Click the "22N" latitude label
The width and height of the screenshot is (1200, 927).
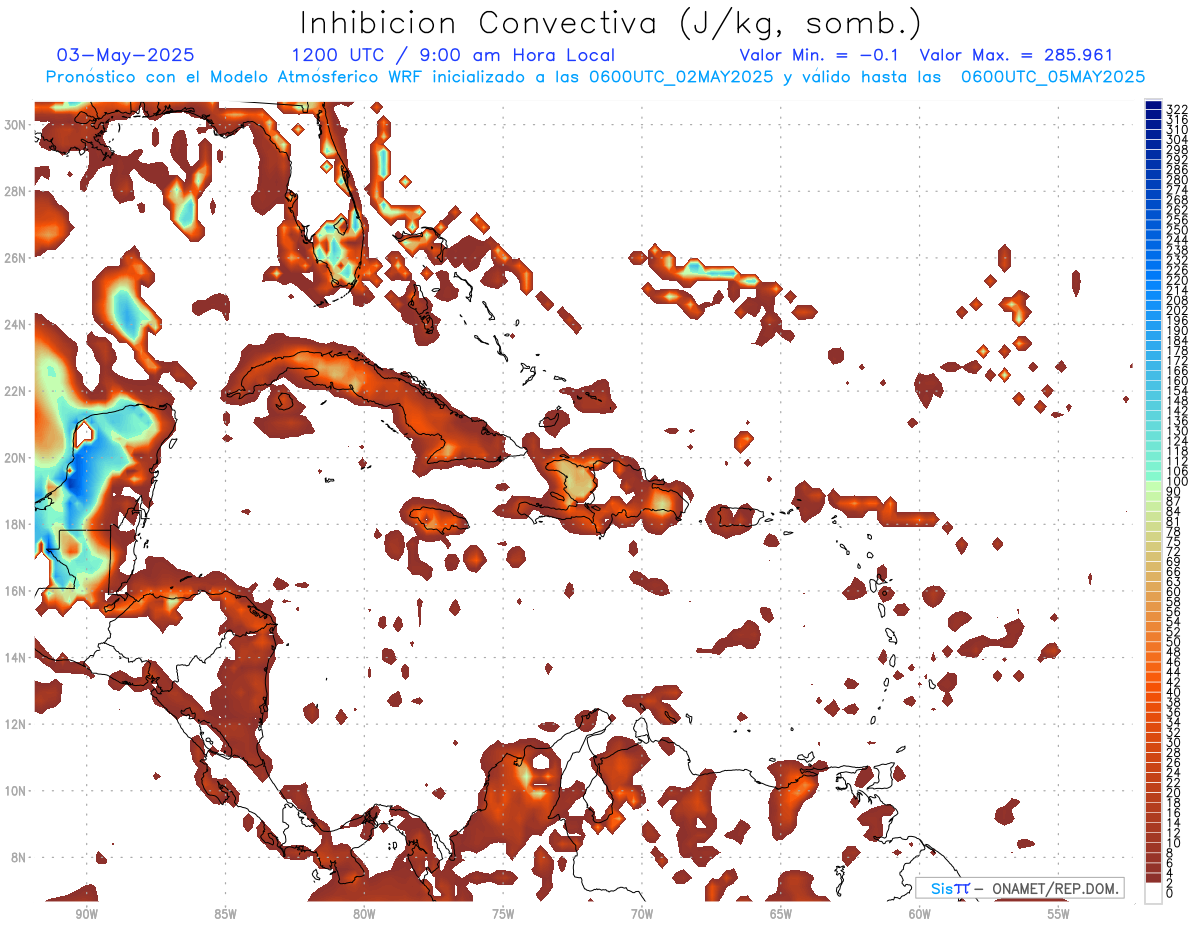15,391
